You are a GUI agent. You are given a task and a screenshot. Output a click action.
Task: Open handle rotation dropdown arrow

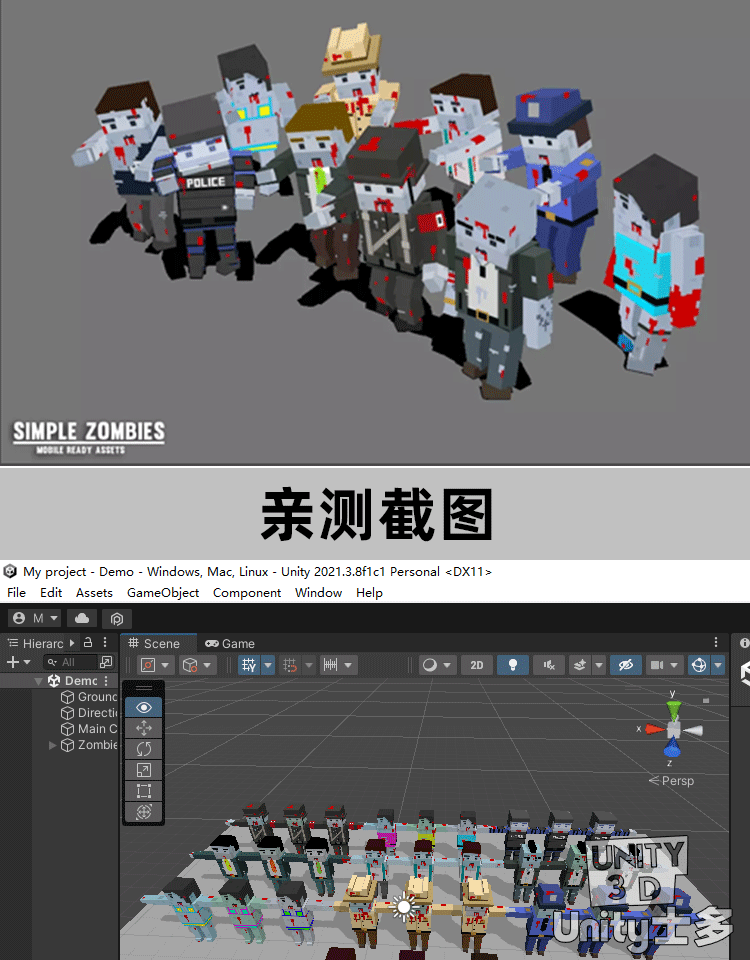[208, 665]
